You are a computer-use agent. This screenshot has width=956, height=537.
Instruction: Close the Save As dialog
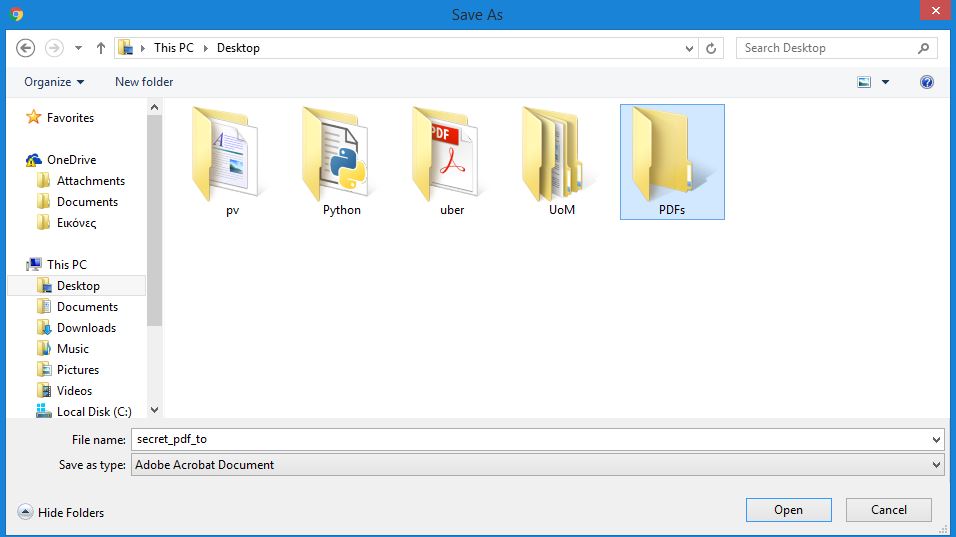(x=935, y=11)
